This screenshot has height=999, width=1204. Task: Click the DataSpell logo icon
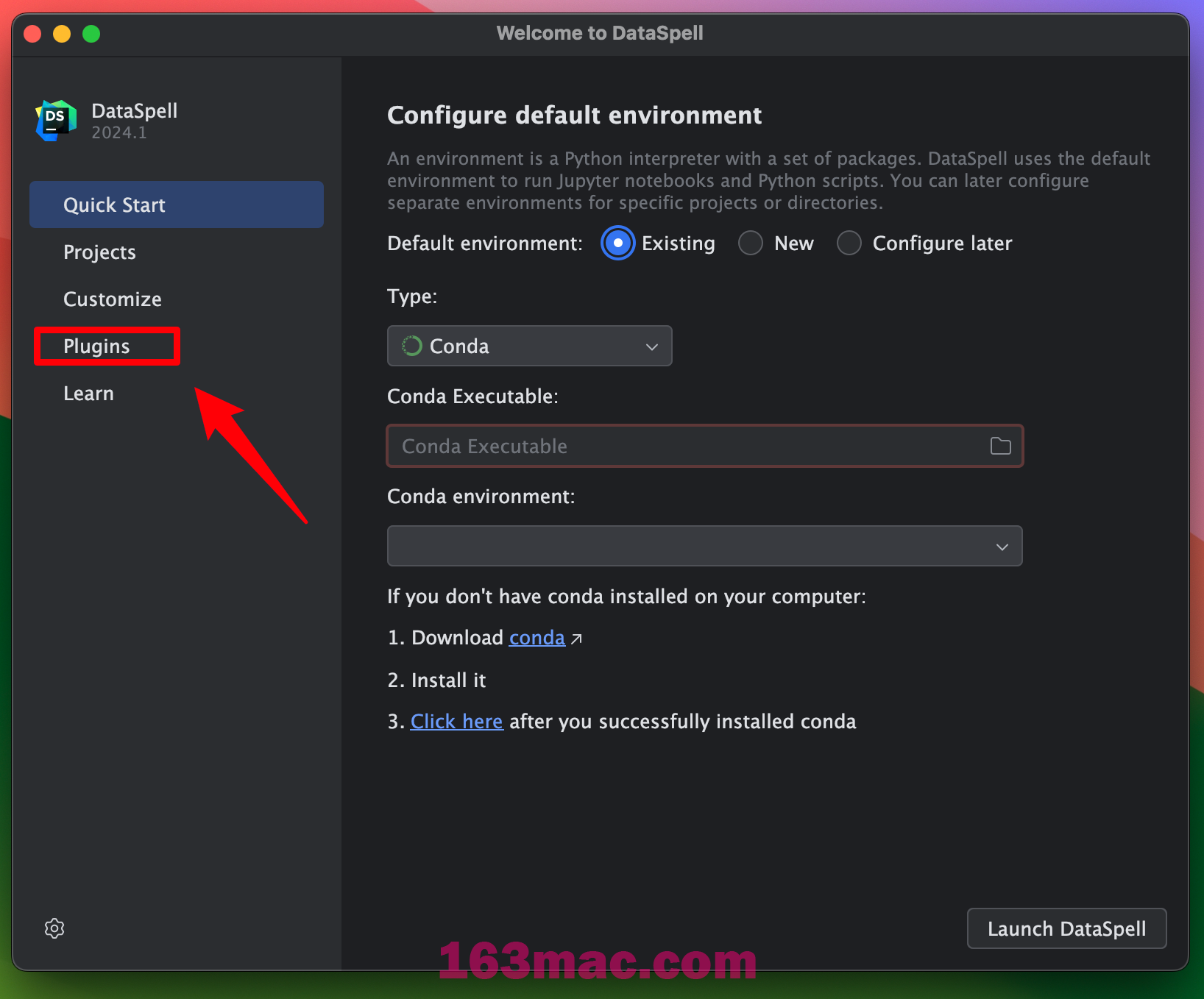pyautogui.click(x=56, y=121)
